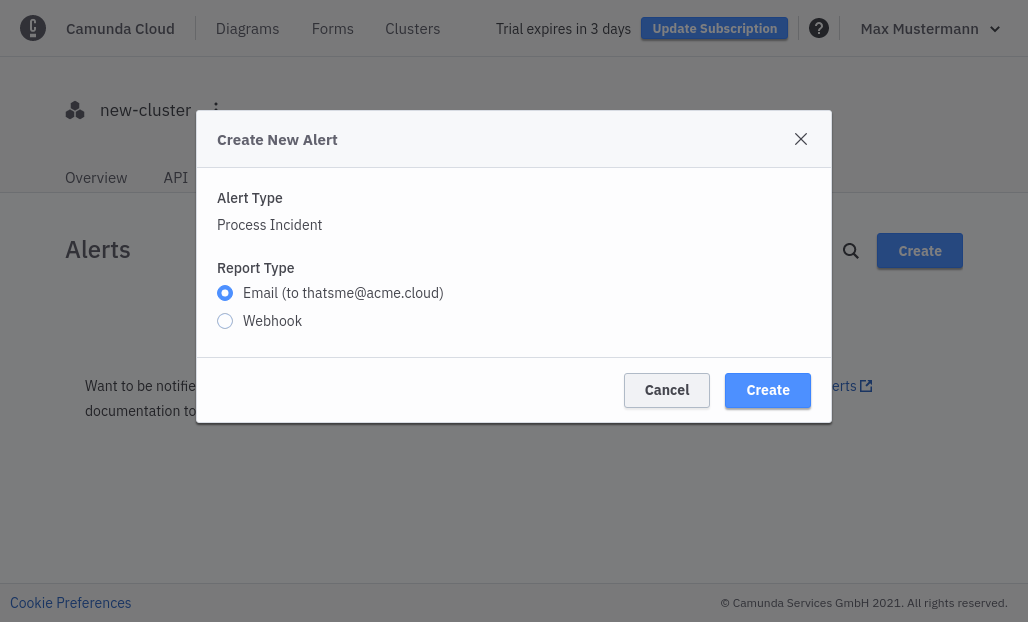Switch to the API tab
Viewport: 1028px width, 622px height.
tap(176, 177)
